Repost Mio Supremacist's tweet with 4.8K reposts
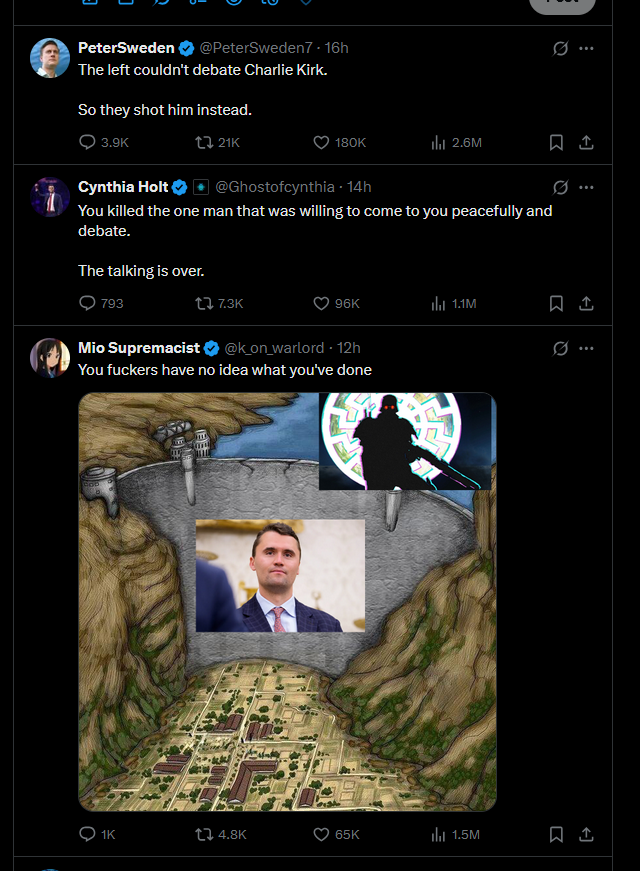 pos(204,834)
